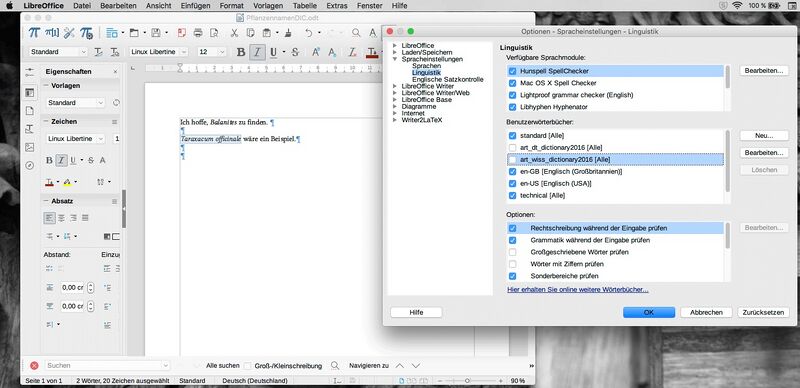Click the font color red swatch in sidebar
The height and width of the screenshot is (388, 800).
click(49, 182)
